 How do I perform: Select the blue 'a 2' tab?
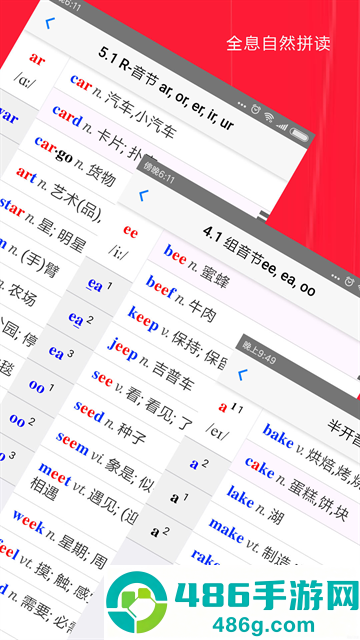coord(199,464)
